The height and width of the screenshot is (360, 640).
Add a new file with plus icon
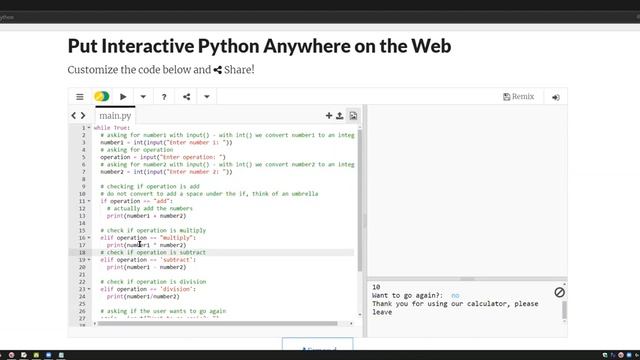click(329, 116)
